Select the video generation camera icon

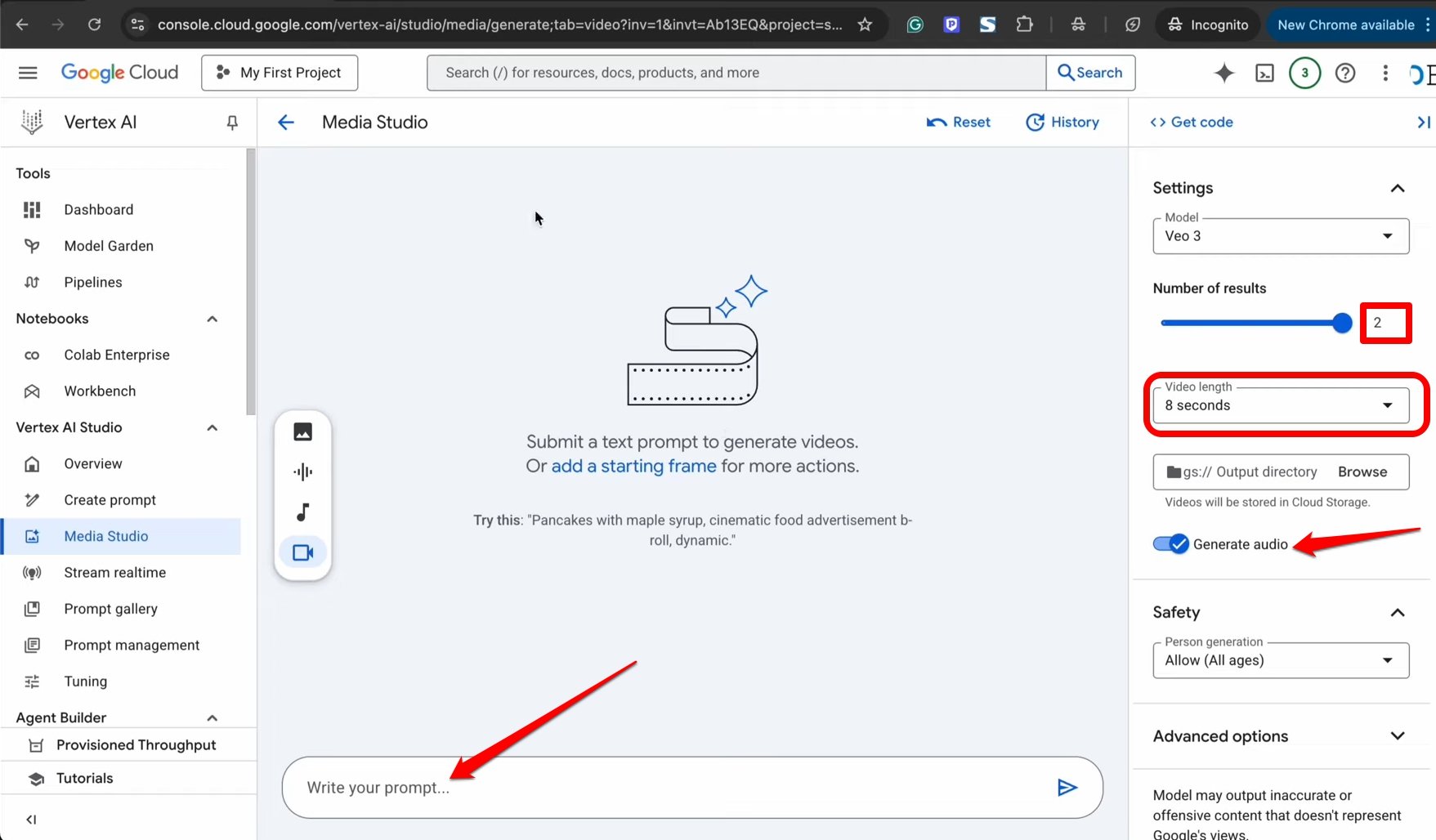[302, 552]
